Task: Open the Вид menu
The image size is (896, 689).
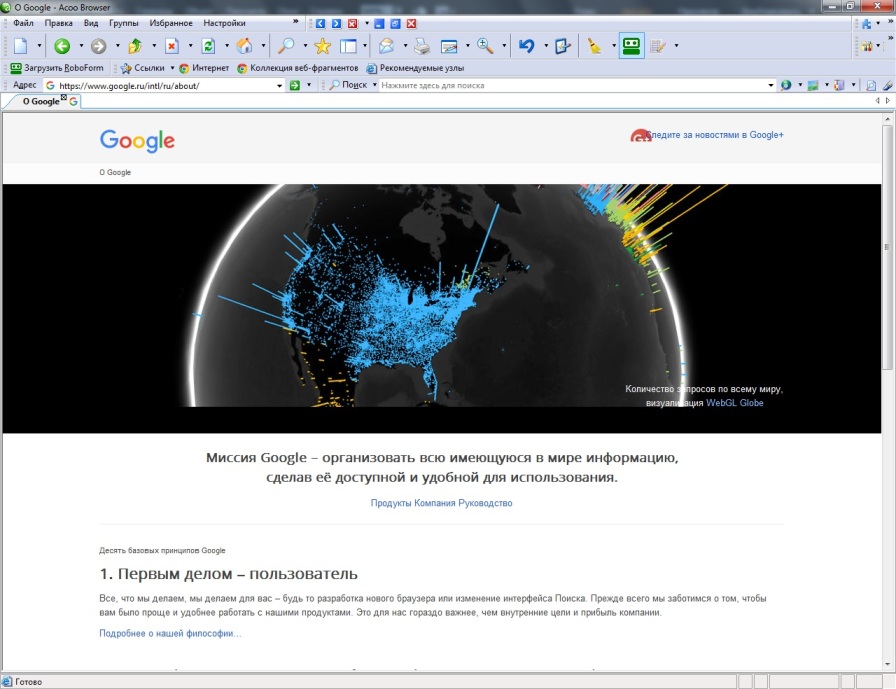Action: tap(91, 23)
